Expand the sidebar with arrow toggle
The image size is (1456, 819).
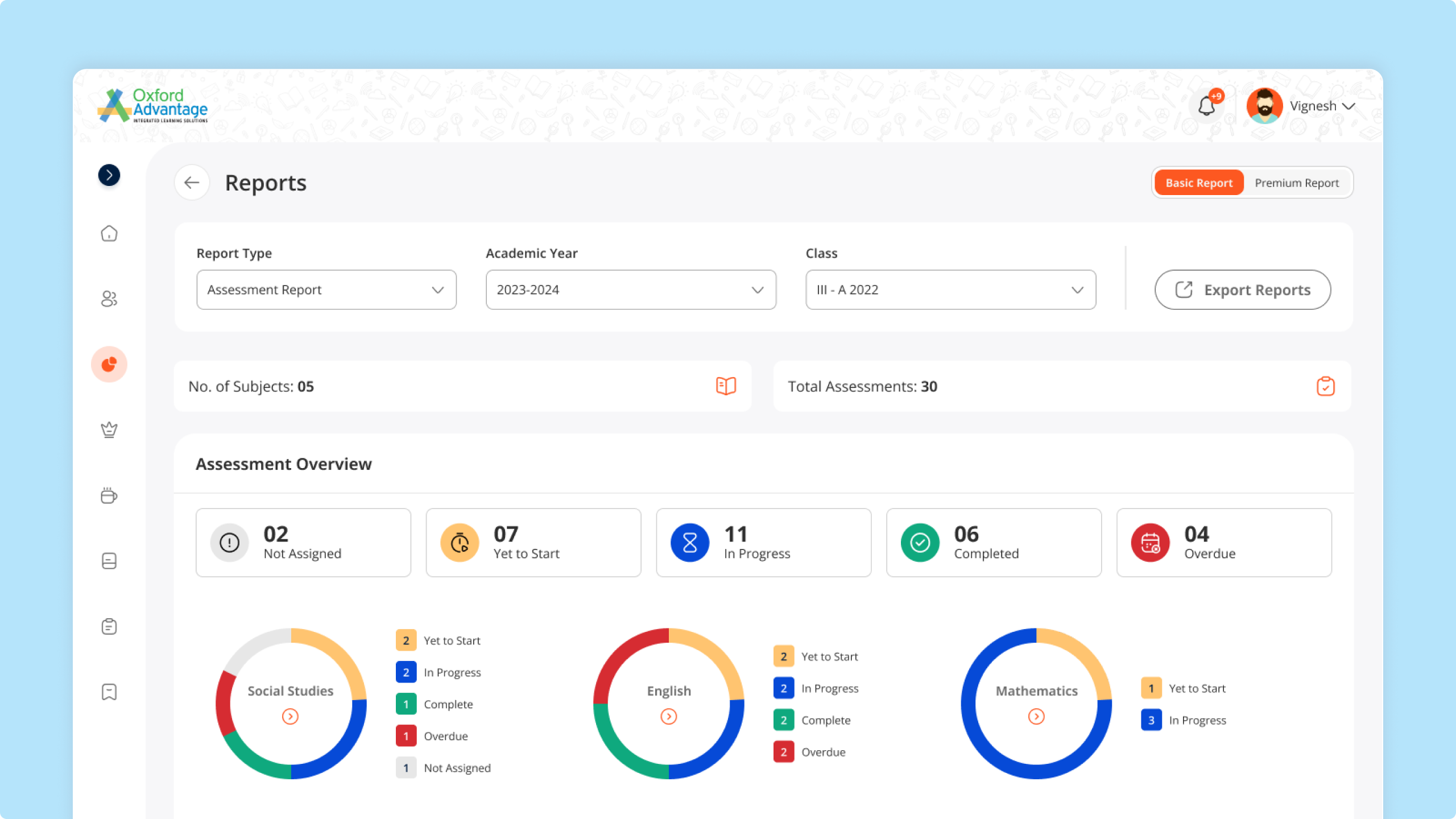click(x=109, y=175)
